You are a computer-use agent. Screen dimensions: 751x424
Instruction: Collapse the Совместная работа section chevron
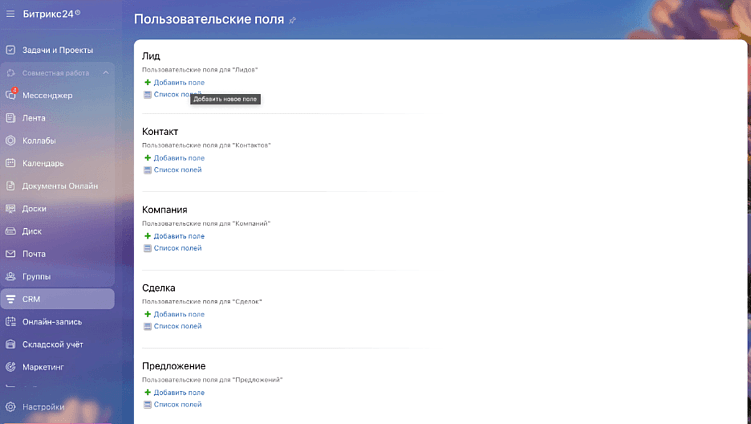(x=105, y=73)
